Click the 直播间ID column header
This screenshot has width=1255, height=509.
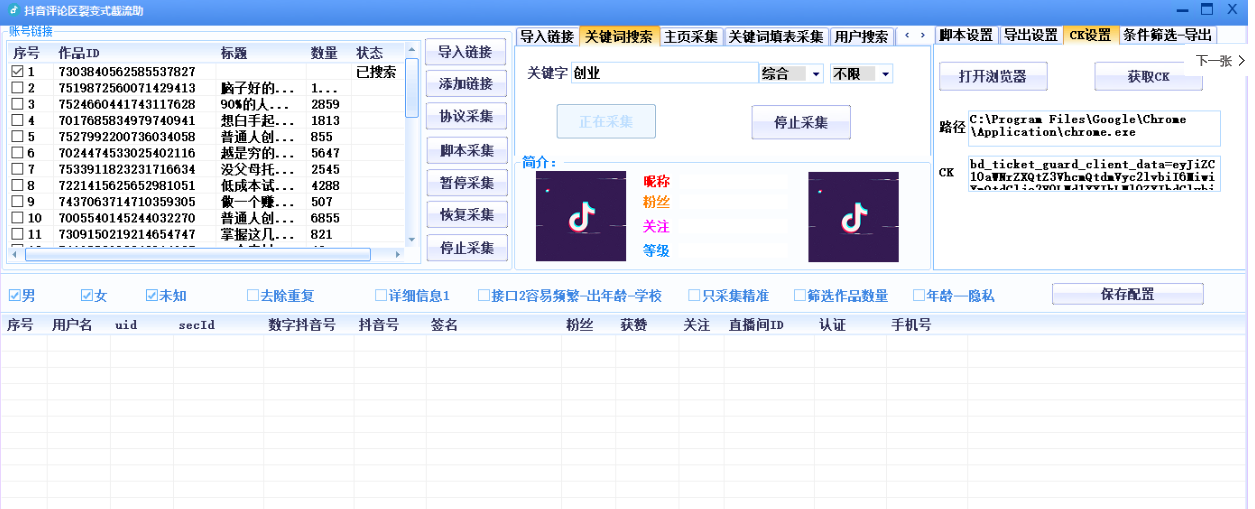click(x=756, y=325)
